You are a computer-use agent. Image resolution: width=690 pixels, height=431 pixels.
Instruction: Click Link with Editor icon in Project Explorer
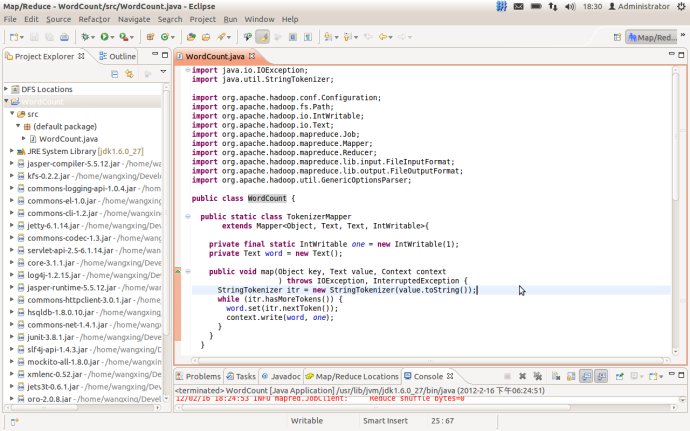pyautogui.click(x=130, y=74)
